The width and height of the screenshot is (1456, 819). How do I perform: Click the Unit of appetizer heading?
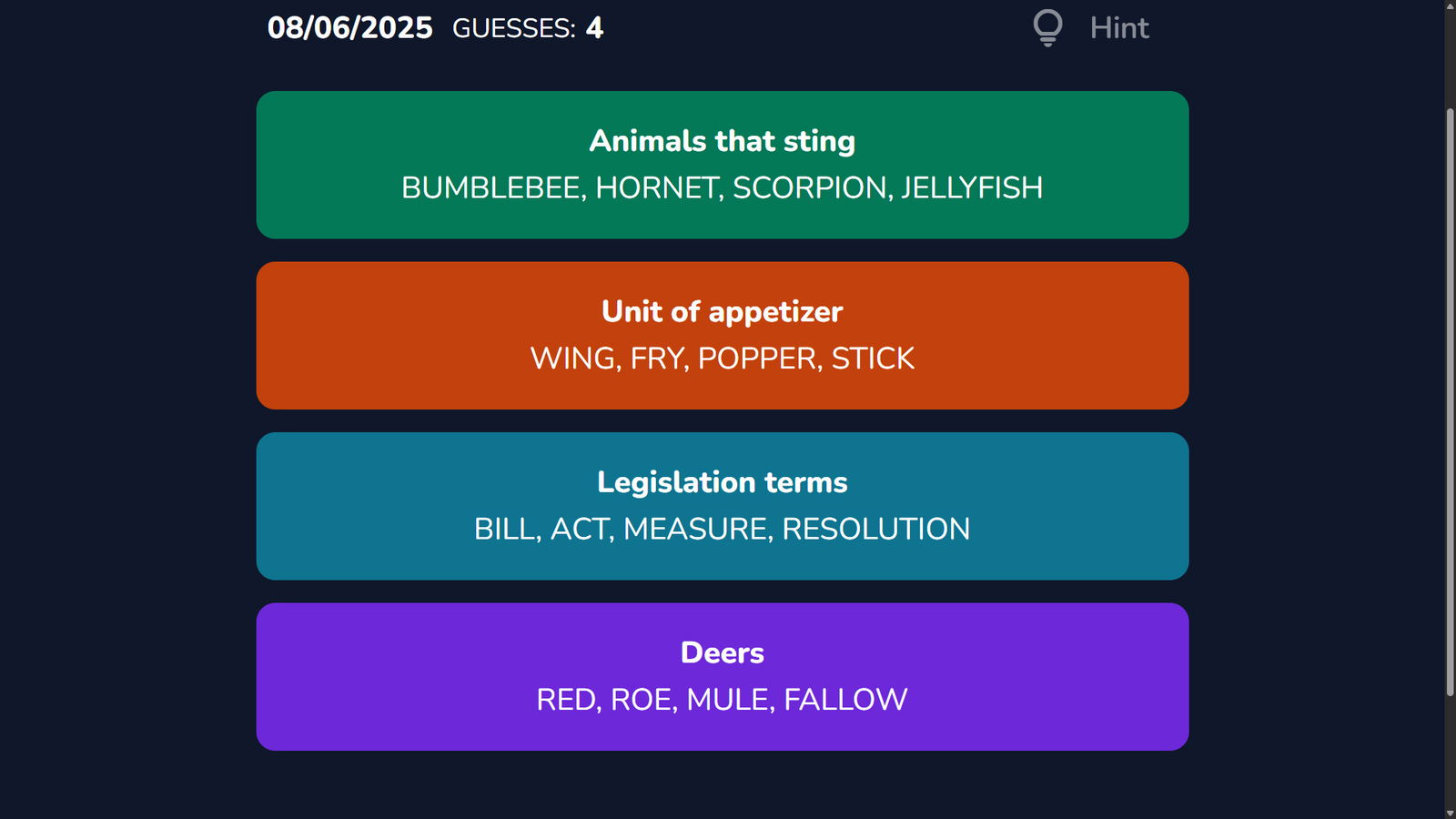pyautogui.click(x=723, y=312)
